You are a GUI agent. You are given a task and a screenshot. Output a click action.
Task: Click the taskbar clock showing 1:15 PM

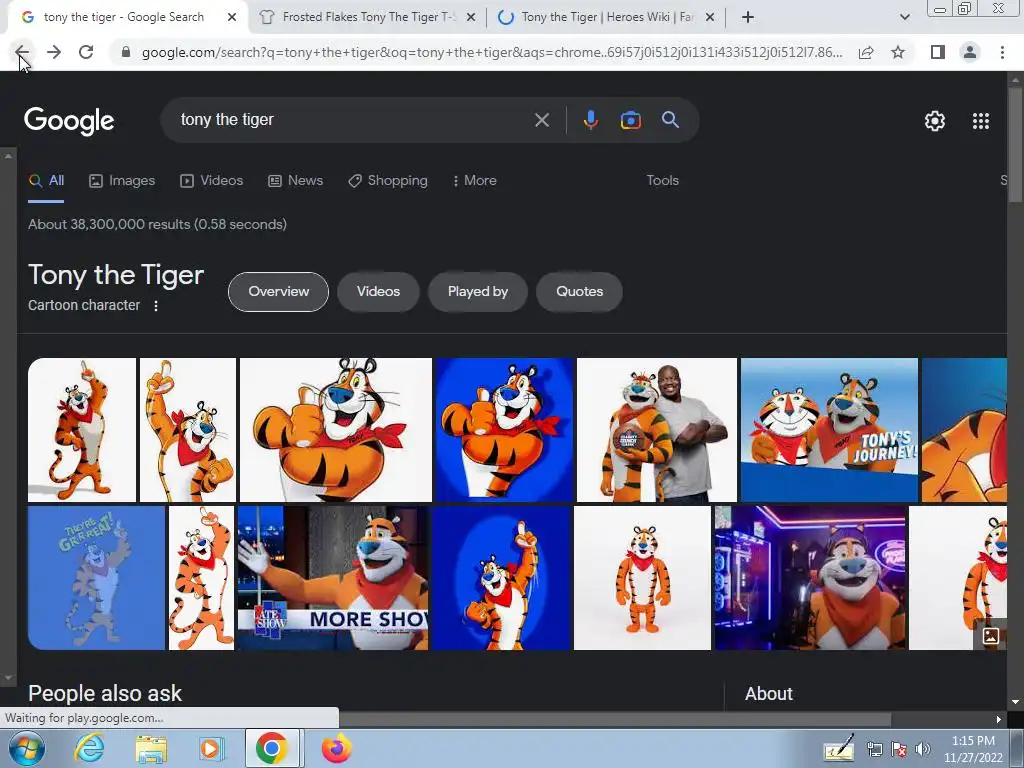[973, 749]
